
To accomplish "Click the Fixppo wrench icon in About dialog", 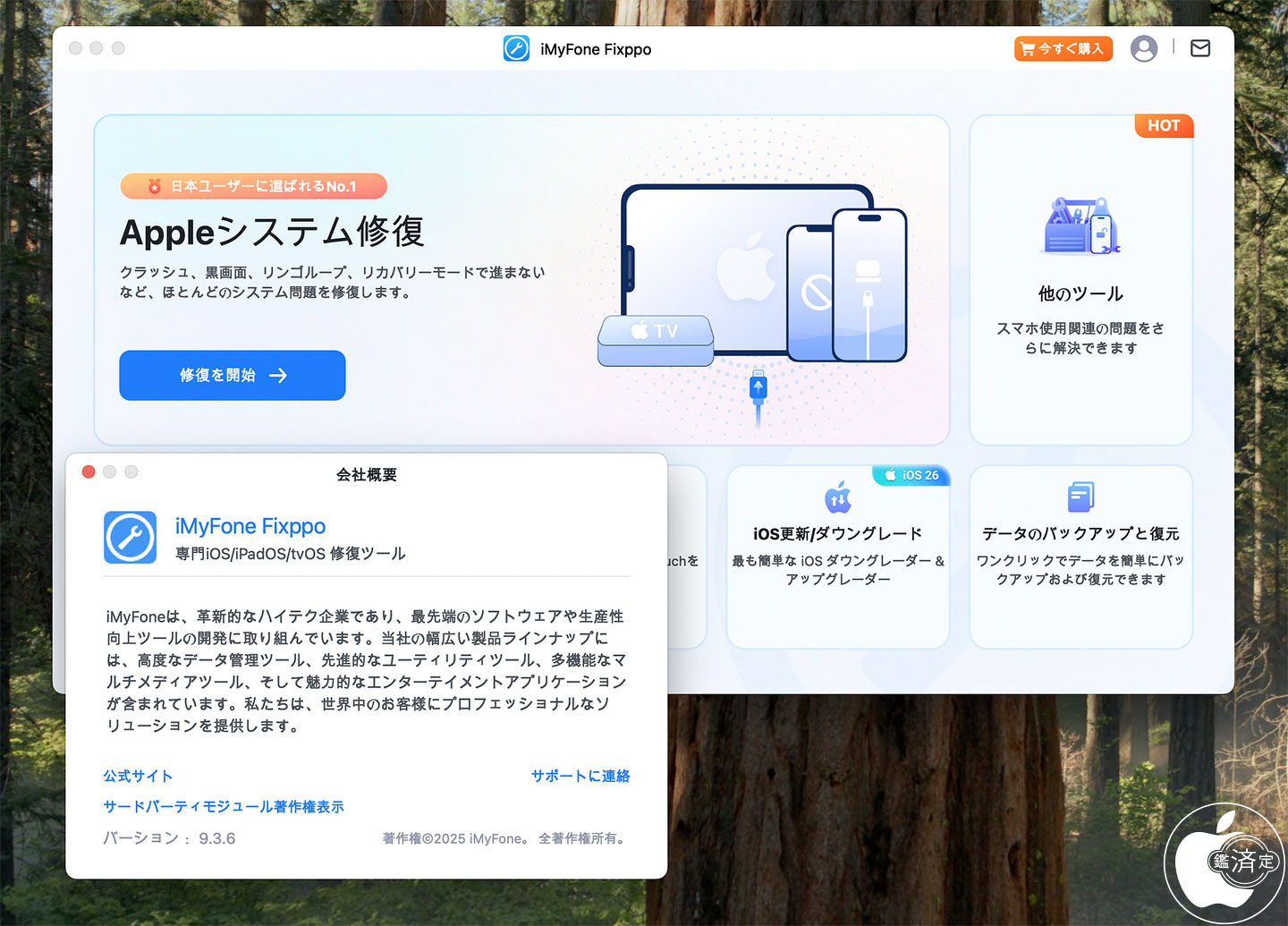I will click(130, 537).
